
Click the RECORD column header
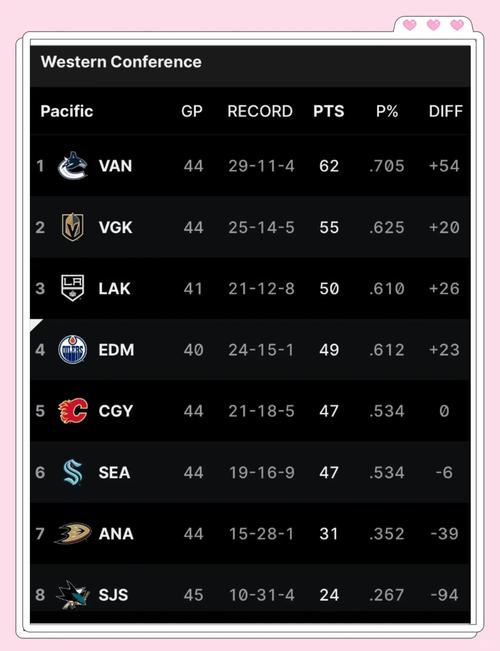(x=260, y=111)
